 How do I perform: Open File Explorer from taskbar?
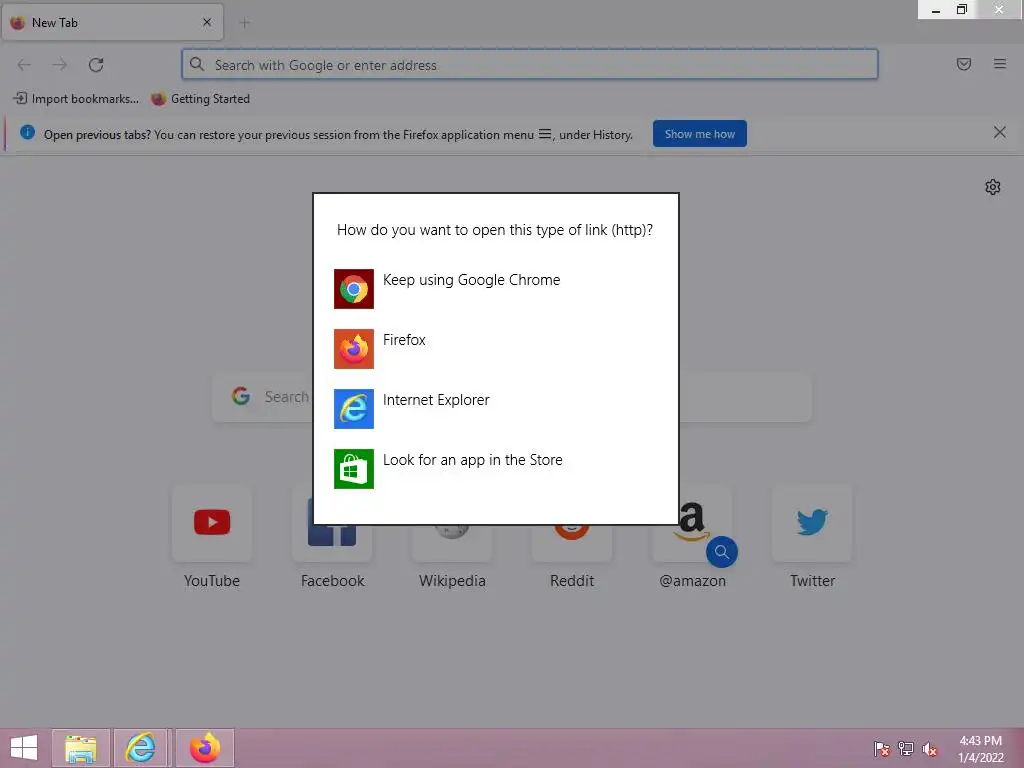pos(80,748)
